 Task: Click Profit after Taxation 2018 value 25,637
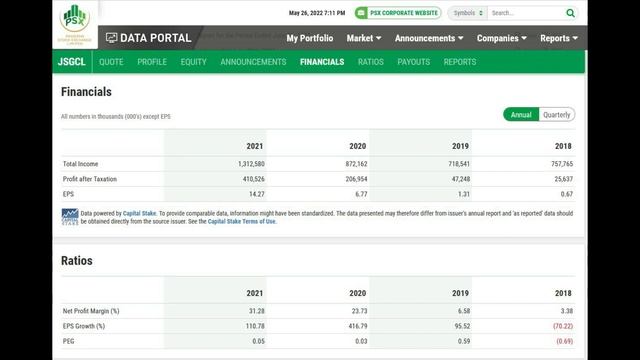point(564,179)
